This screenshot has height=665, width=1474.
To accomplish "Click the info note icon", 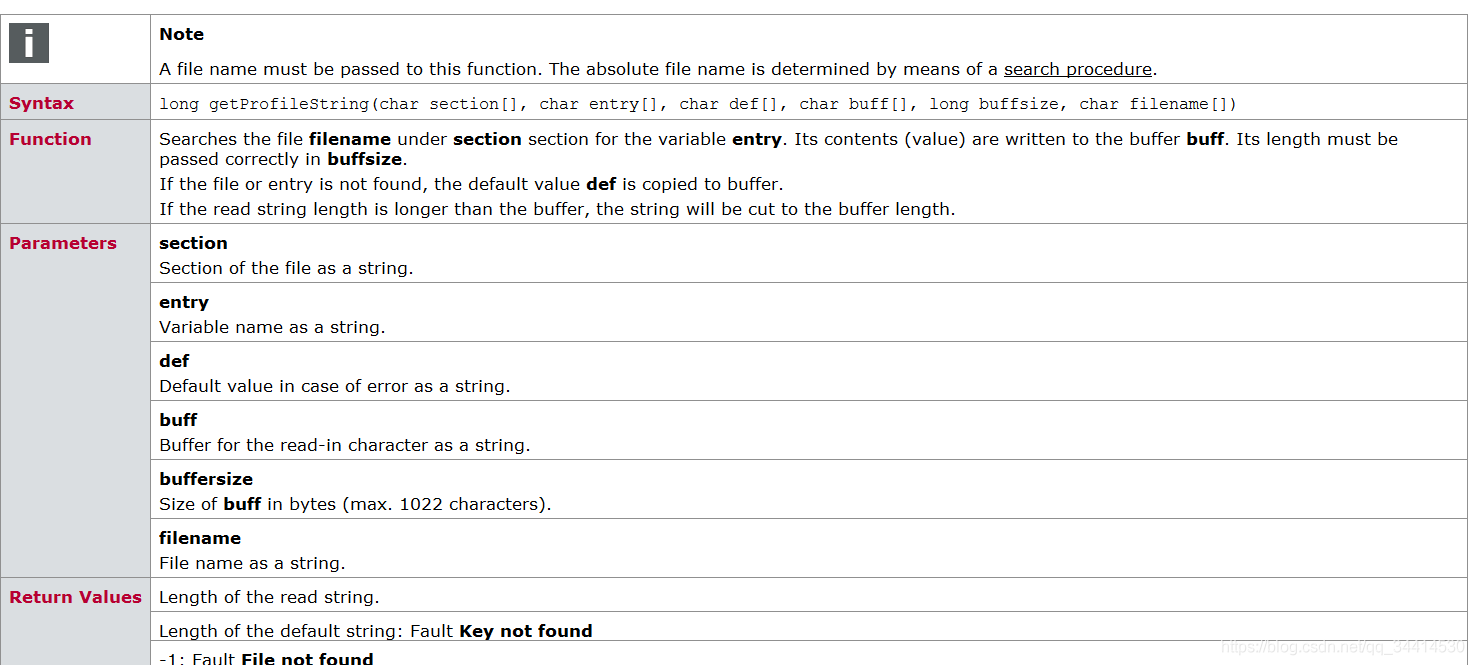I will [29, 43].
